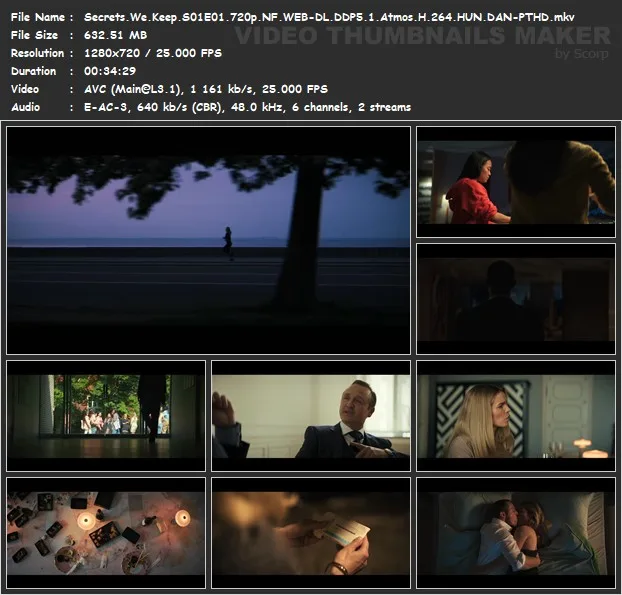Select the thumbnail of a hand holding a card
This screenshot has width=622, height=595.
pyautogui.click(x=311, y=533)
